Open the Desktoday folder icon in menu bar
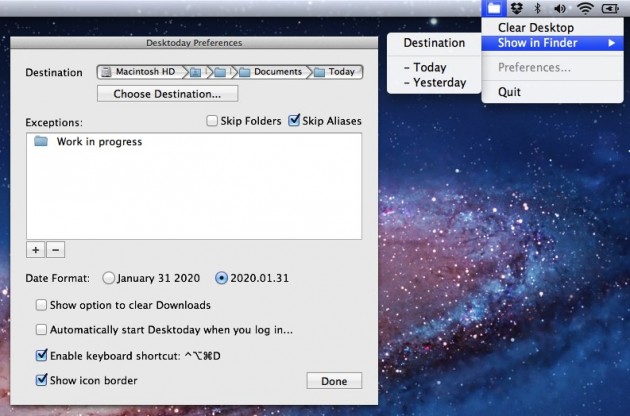This screenshot has width=630, height=416. click(494, 8)
